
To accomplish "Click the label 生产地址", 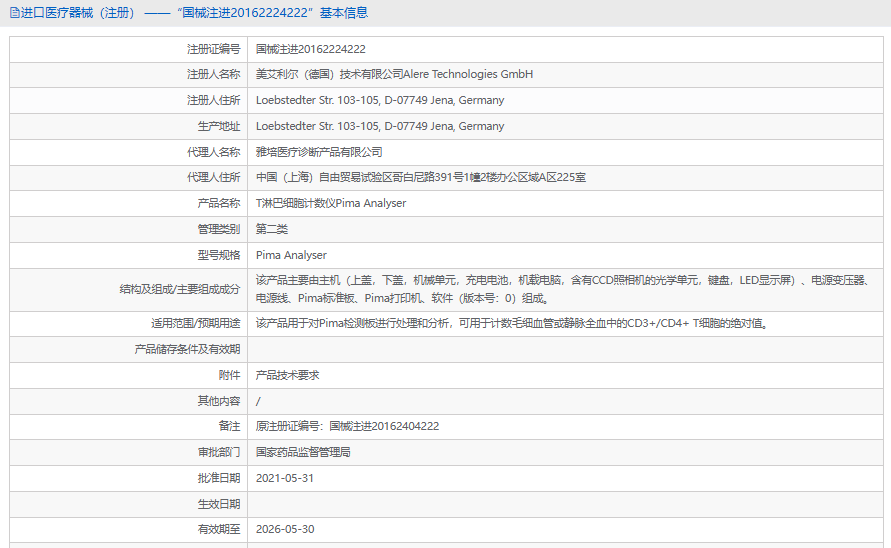I will [219, 126].
